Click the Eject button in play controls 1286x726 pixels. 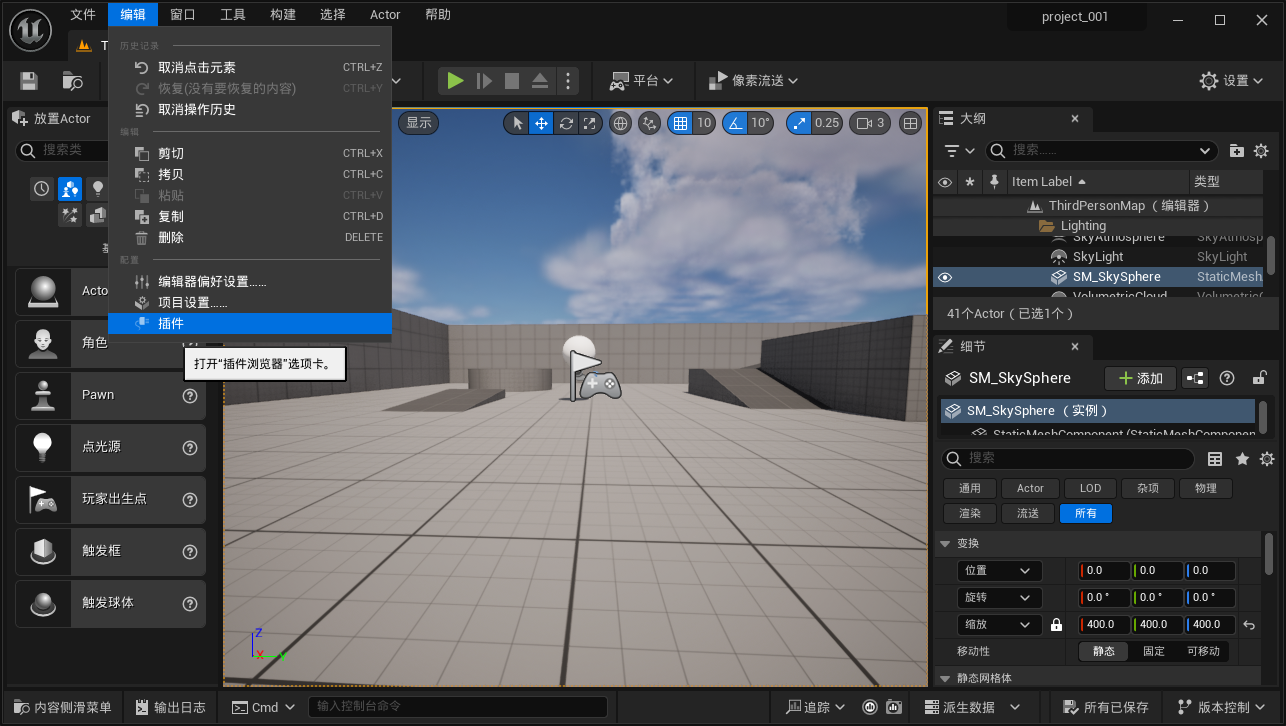click(x=540, y=81)
